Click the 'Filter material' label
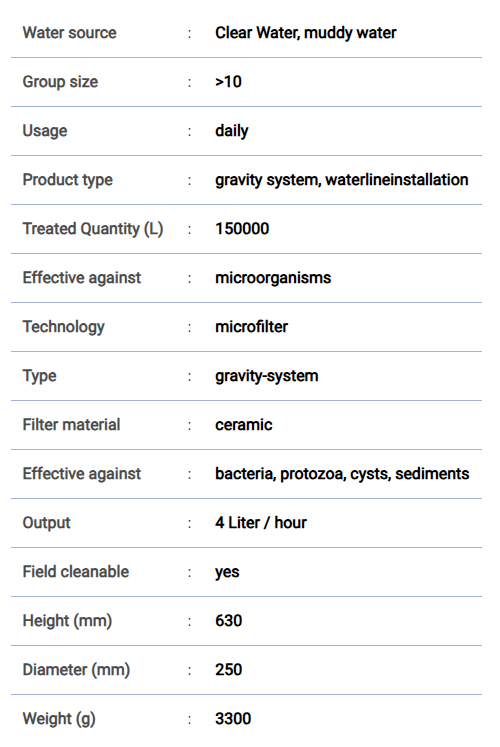Screen dimensions: 500x747 coord(71,424)
